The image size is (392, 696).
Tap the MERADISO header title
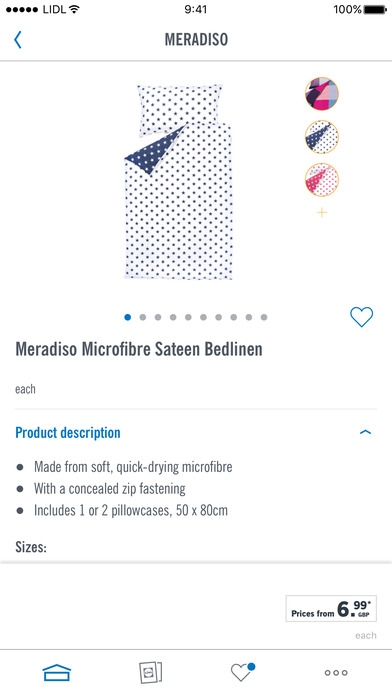(196, 40)
